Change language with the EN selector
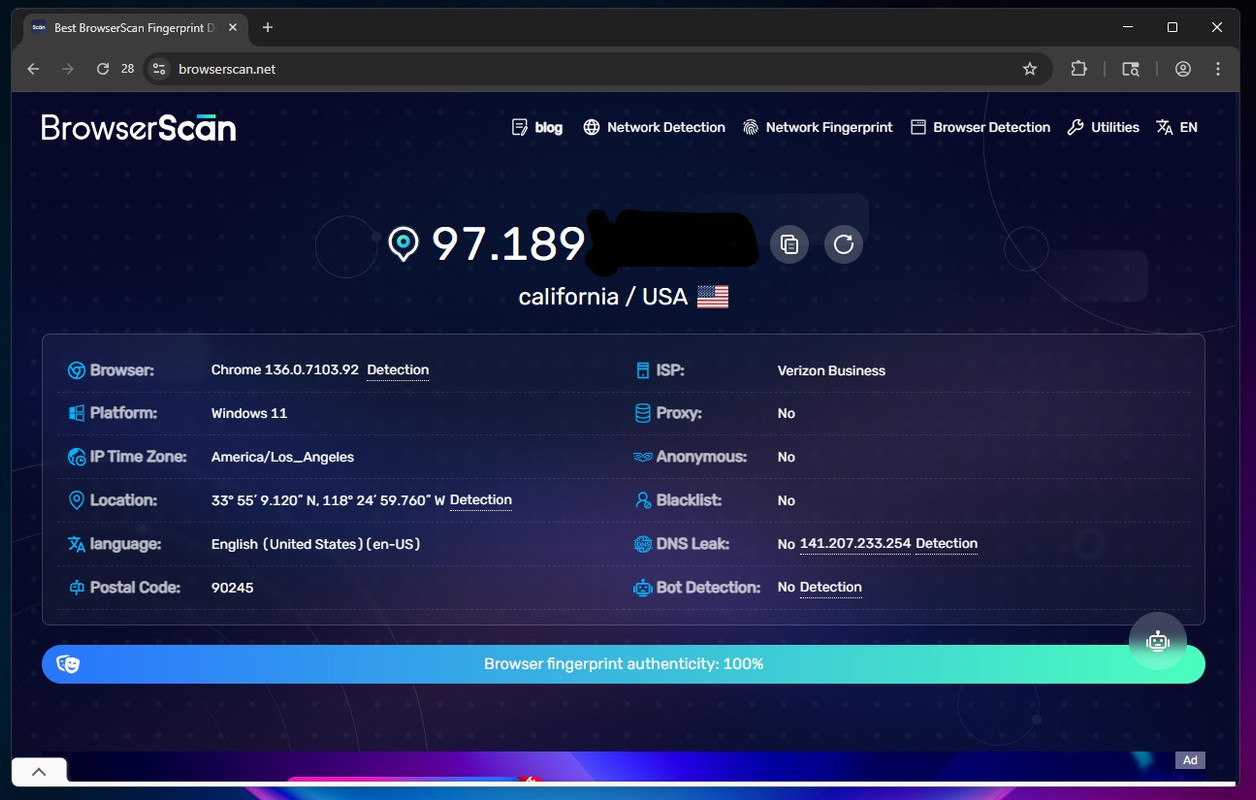Viewport: 1256px width, 800px height. tap(1177, 127)
